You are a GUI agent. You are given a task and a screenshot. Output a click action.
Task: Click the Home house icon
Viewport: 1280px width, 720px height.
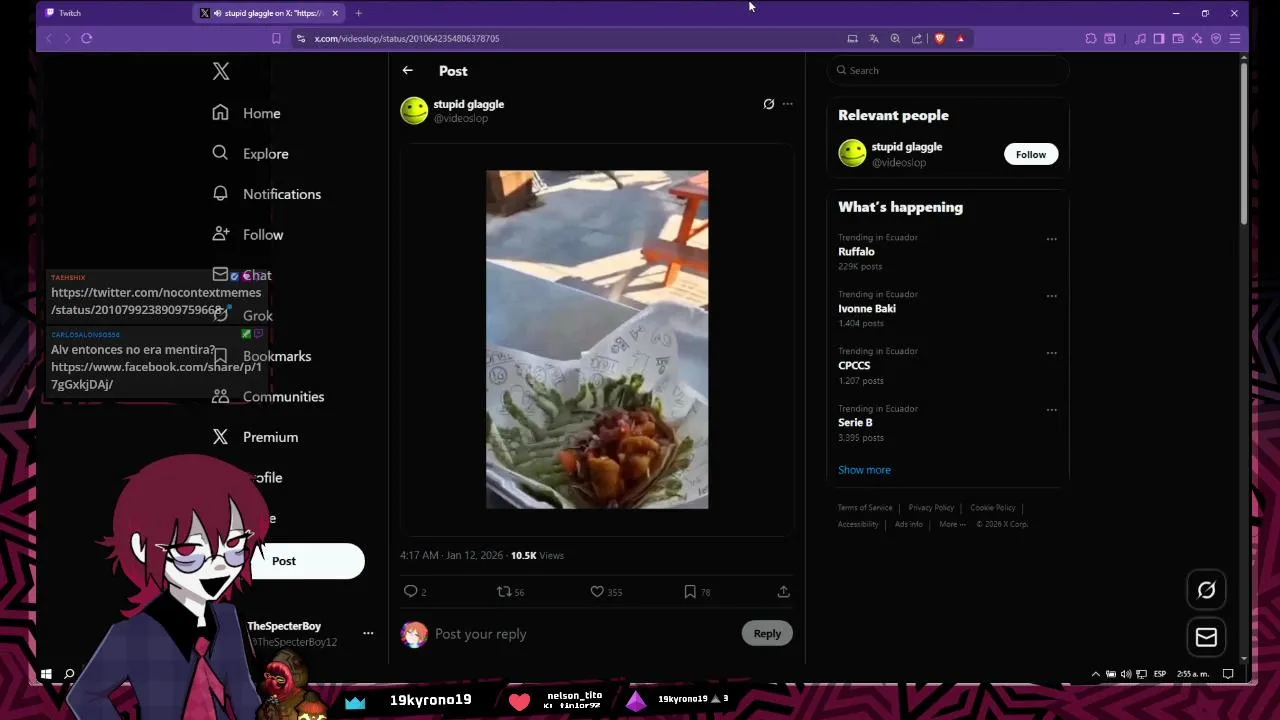coord(220,113)
